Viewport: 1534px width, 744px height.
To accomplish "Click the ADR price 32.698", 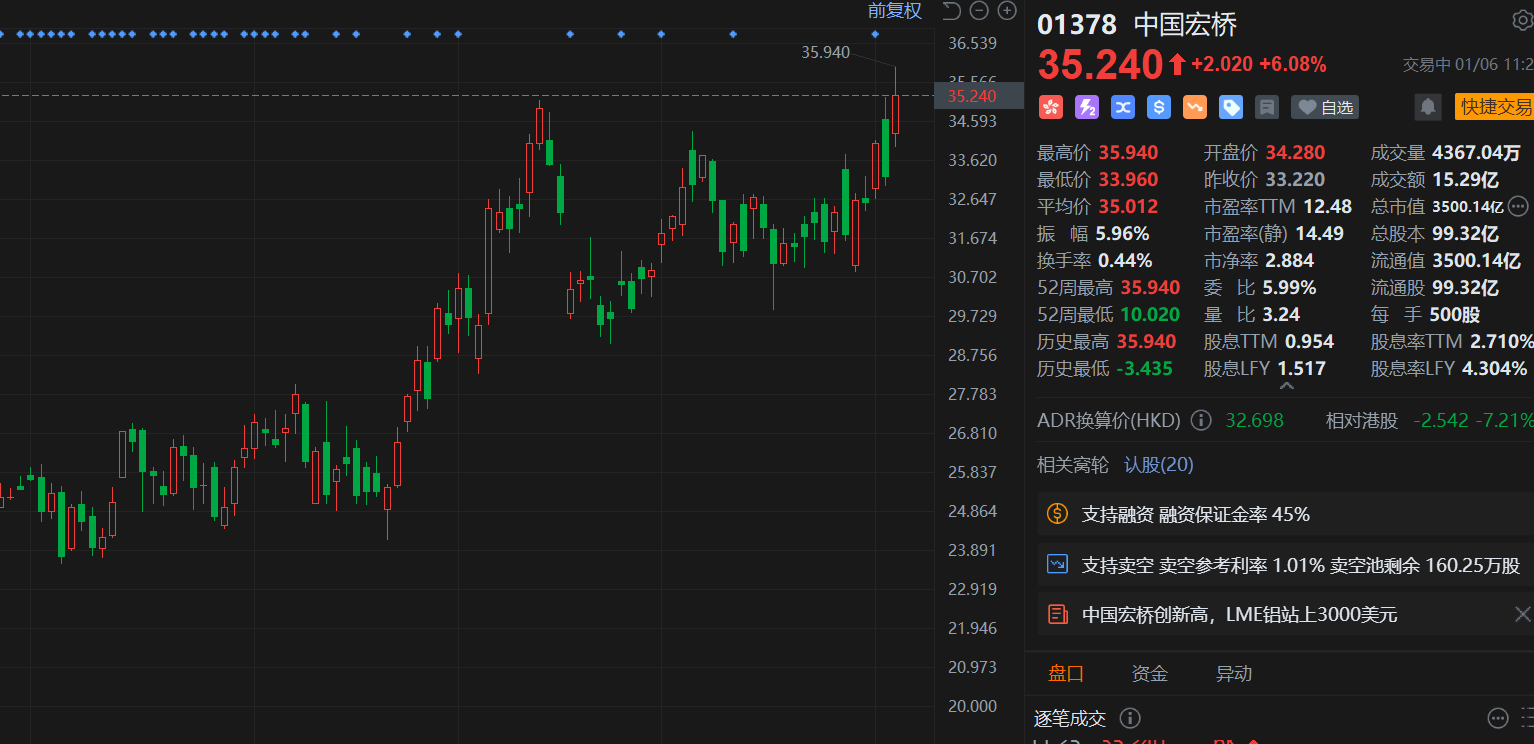I will coord(1255,420).
